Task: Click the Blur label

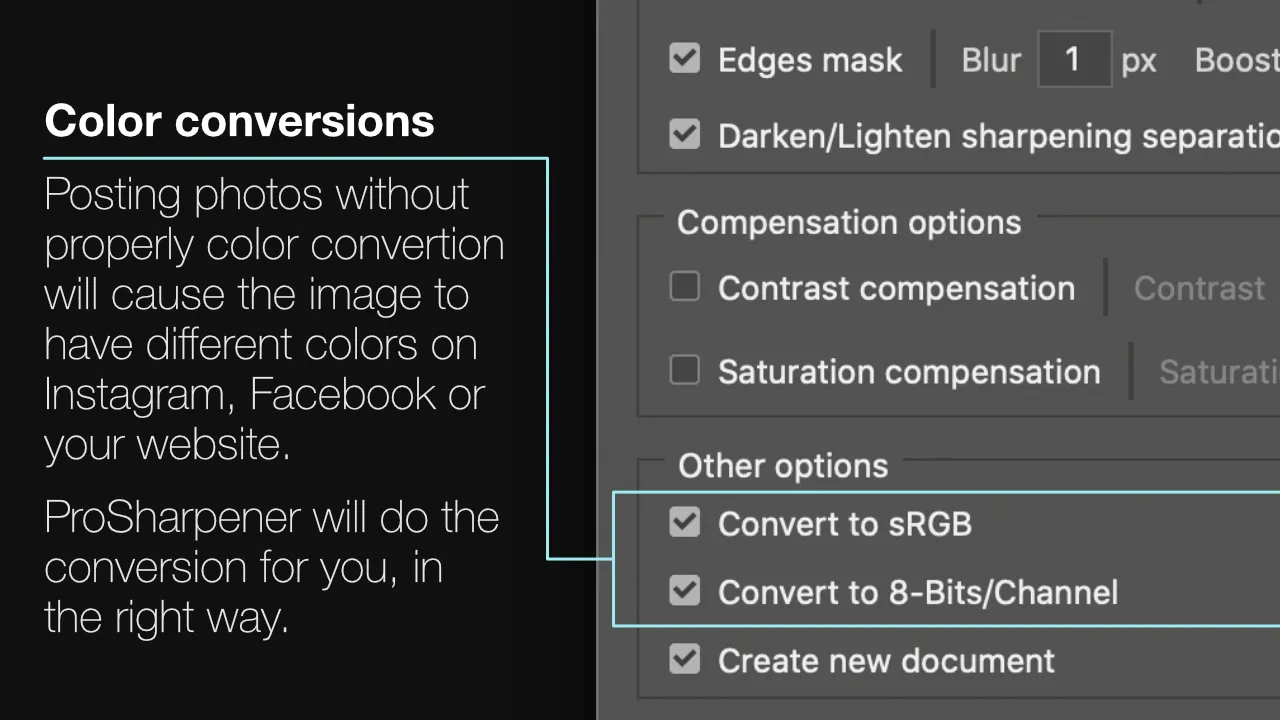Action: [x=990, y=59]
